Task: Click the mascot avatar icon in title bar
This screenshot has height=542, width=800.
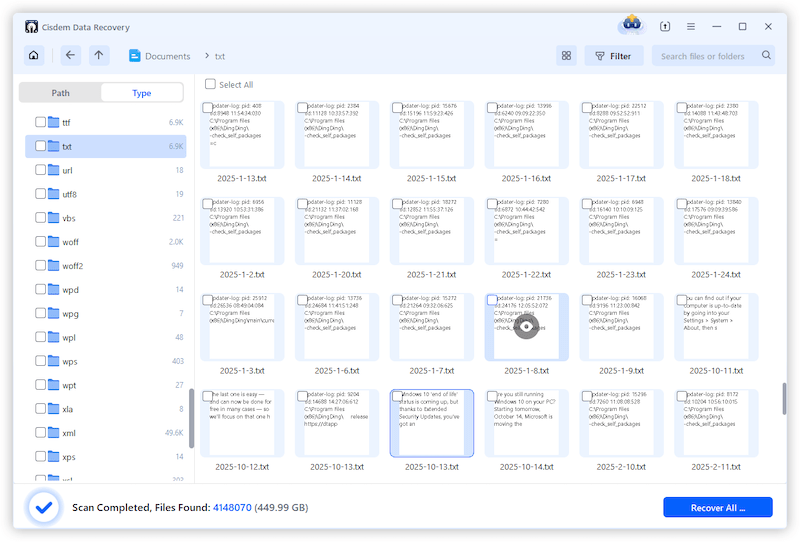Action: [631, 25]
